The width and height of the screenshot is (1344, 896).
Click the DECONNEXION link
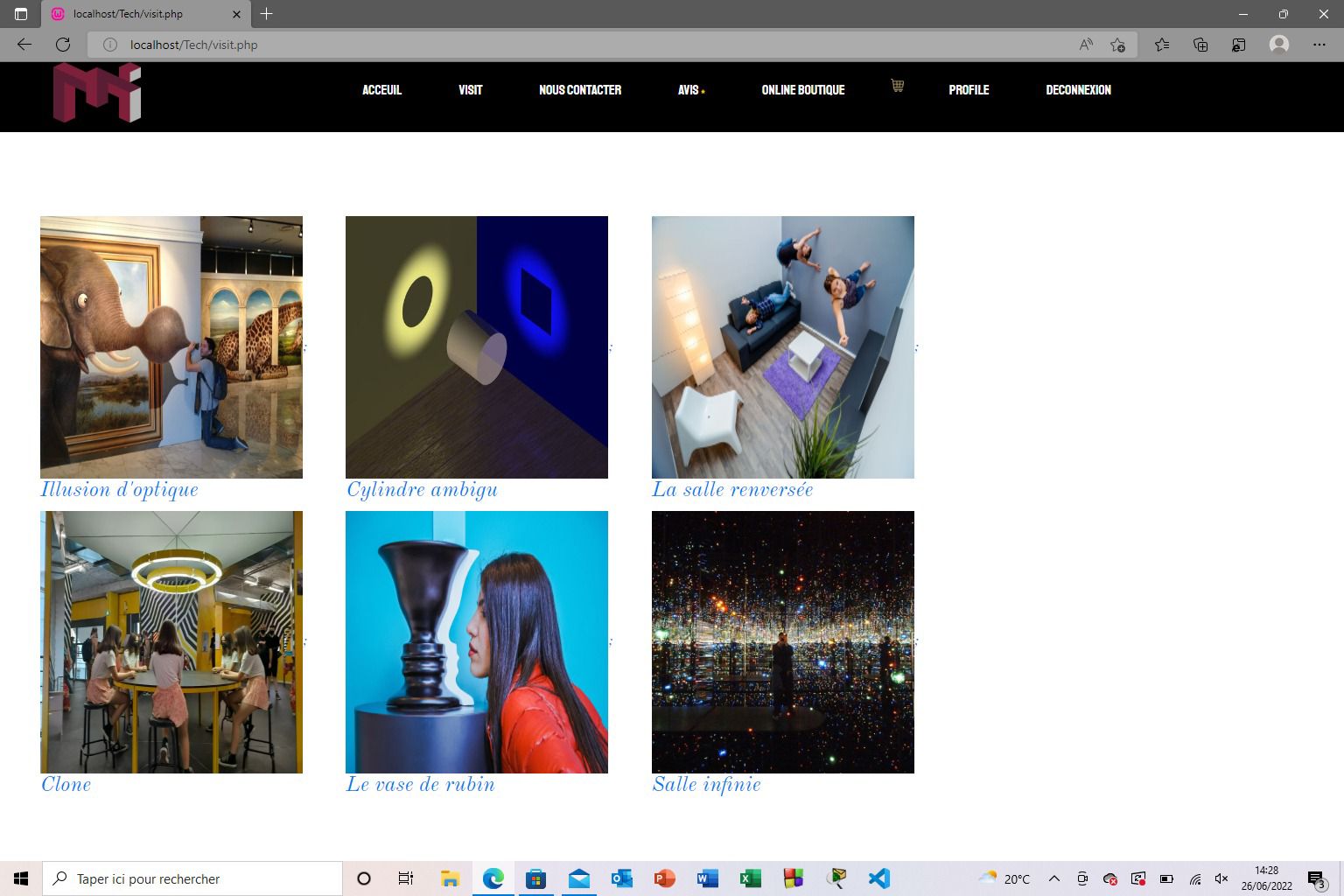click(1079, 90)
